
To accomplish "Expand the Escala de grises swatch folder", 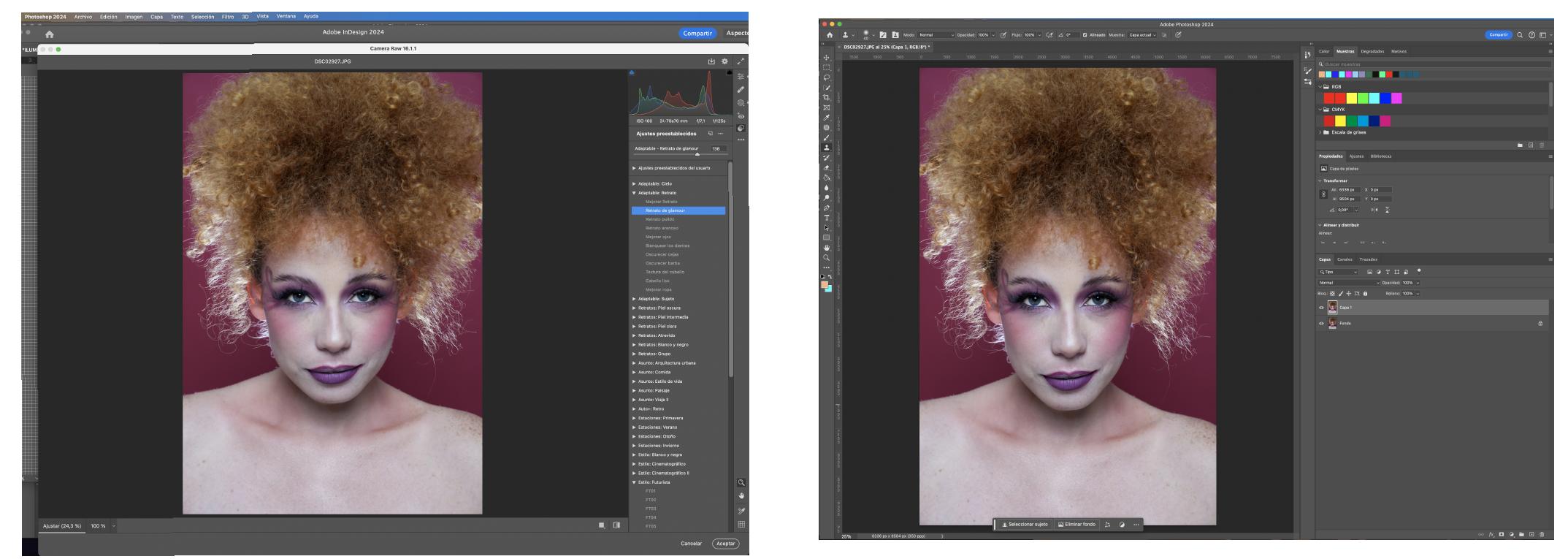I will pyautogui.click(x=1320, y=132).
